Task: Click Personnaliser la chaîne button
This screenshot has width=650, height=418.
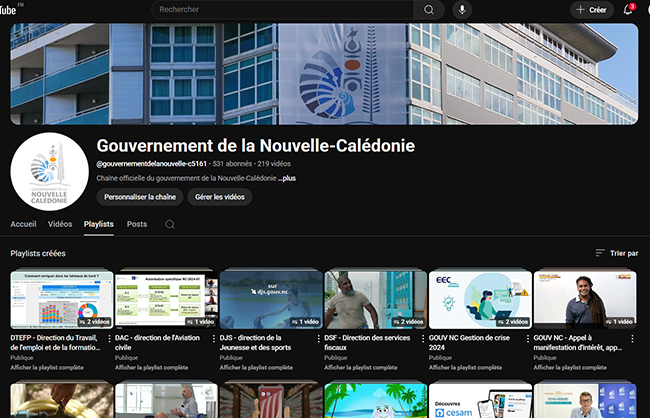Action: coord(140,197)
